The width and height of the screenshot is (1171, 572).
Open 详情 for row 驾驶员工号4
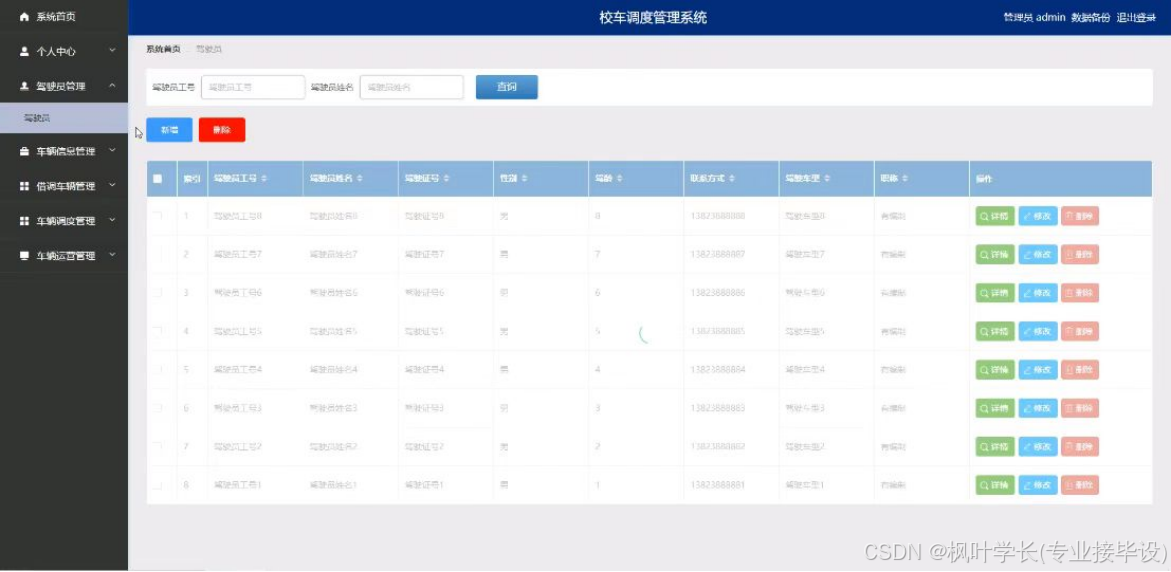(x=995, y=370)
